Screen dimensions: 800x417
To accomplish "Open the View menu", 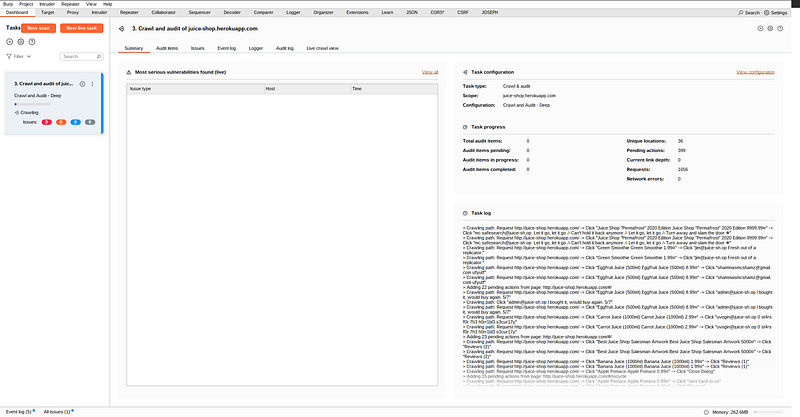I will coord(91,4).
